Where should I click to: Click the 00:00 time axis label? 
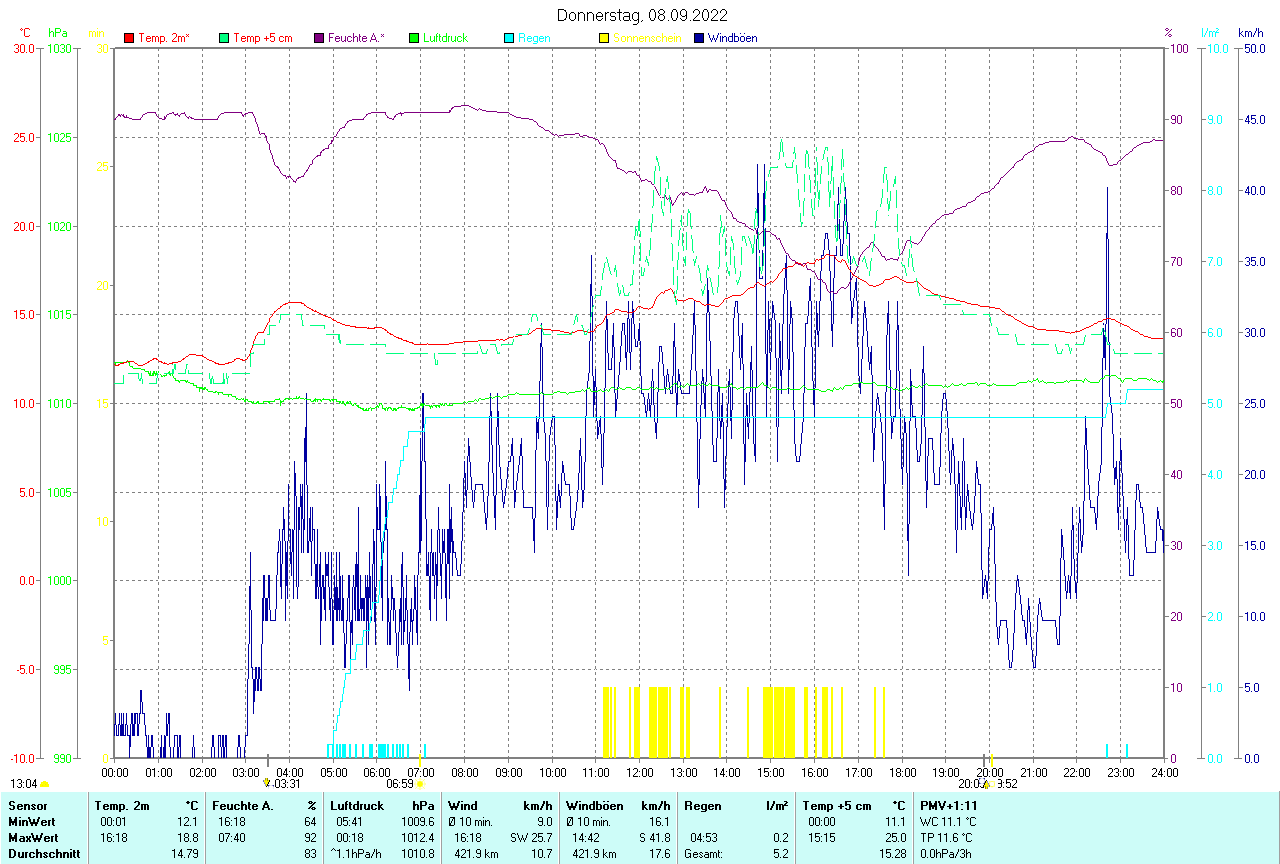click(x=115, y=772)
